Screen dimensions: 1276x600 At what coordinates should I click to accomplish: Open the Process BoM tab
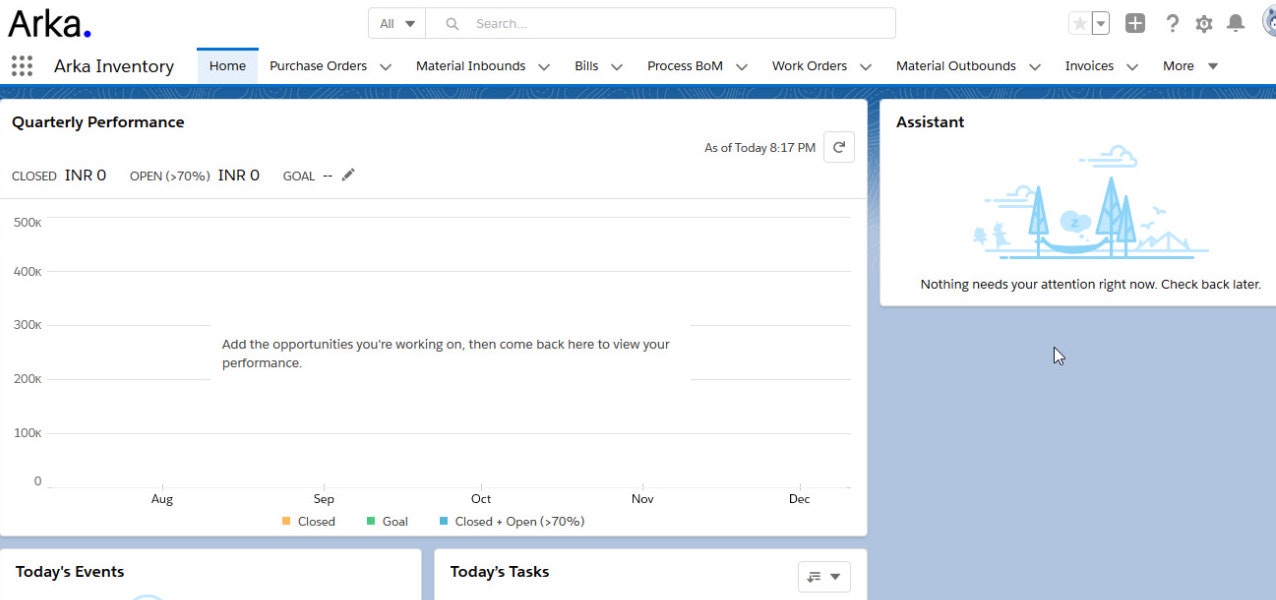[x=685, y=66]
